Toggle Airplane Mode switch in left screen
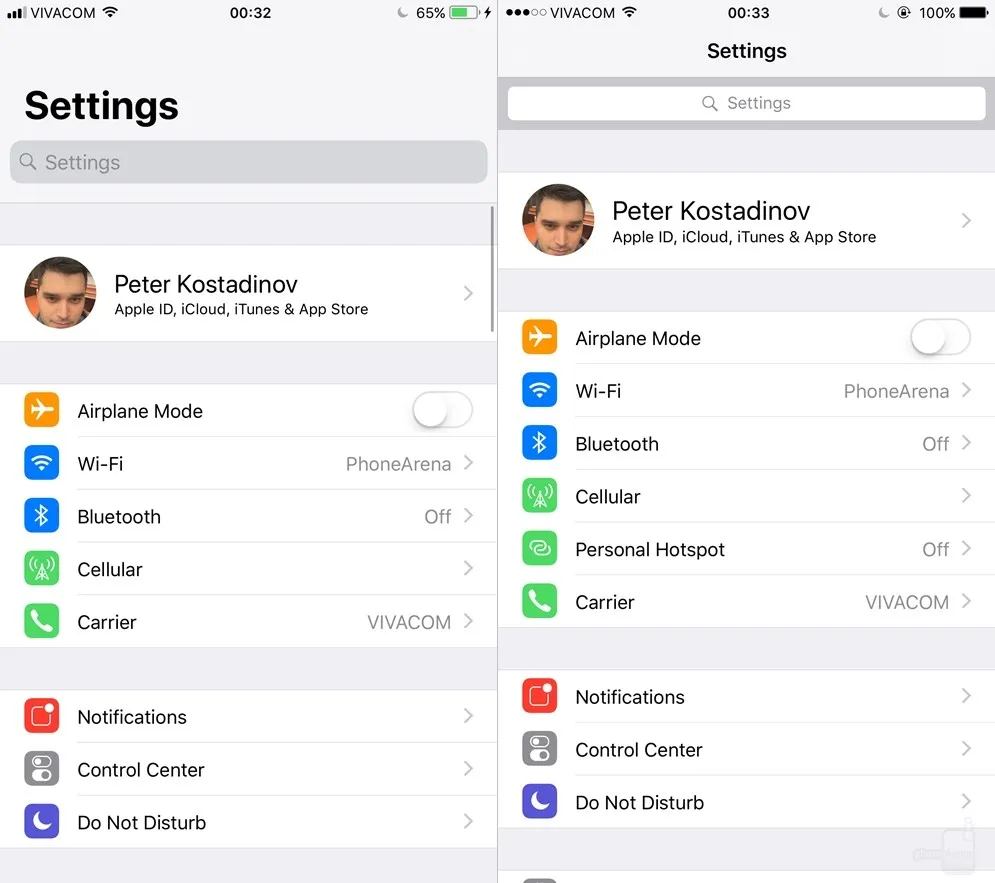The height and width of the screenshot is (883, 995). click(x=442, y=410)
